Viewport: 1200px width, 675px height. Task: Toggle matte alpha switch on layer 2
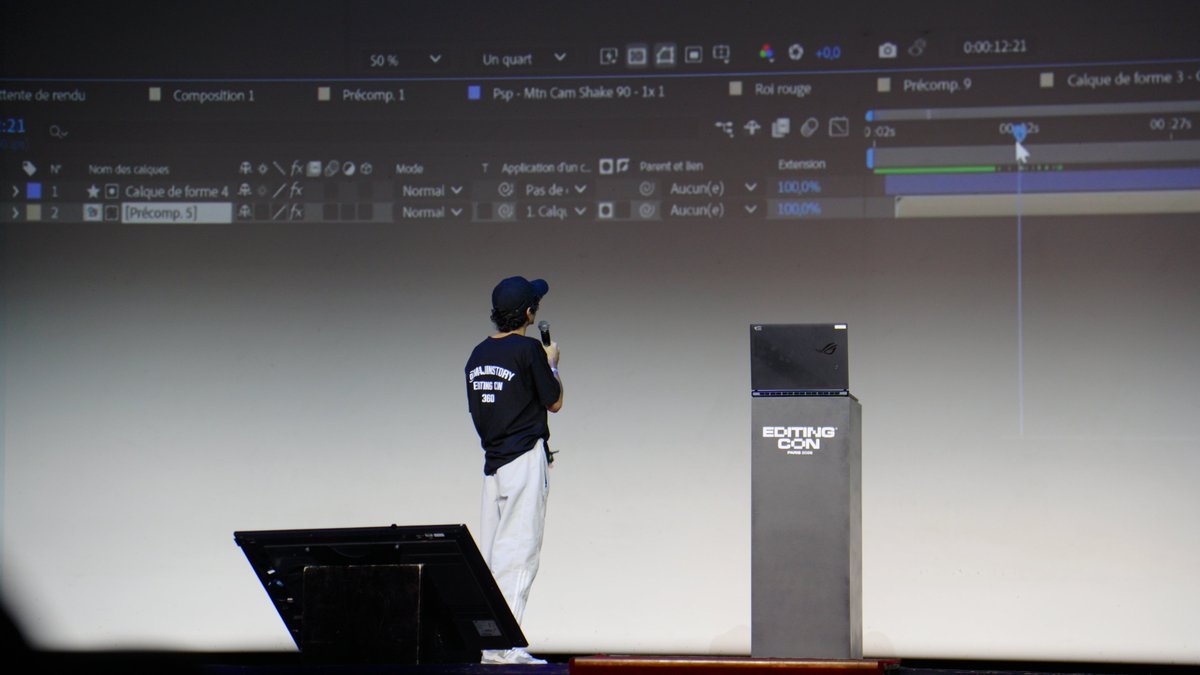pos(605,210)
